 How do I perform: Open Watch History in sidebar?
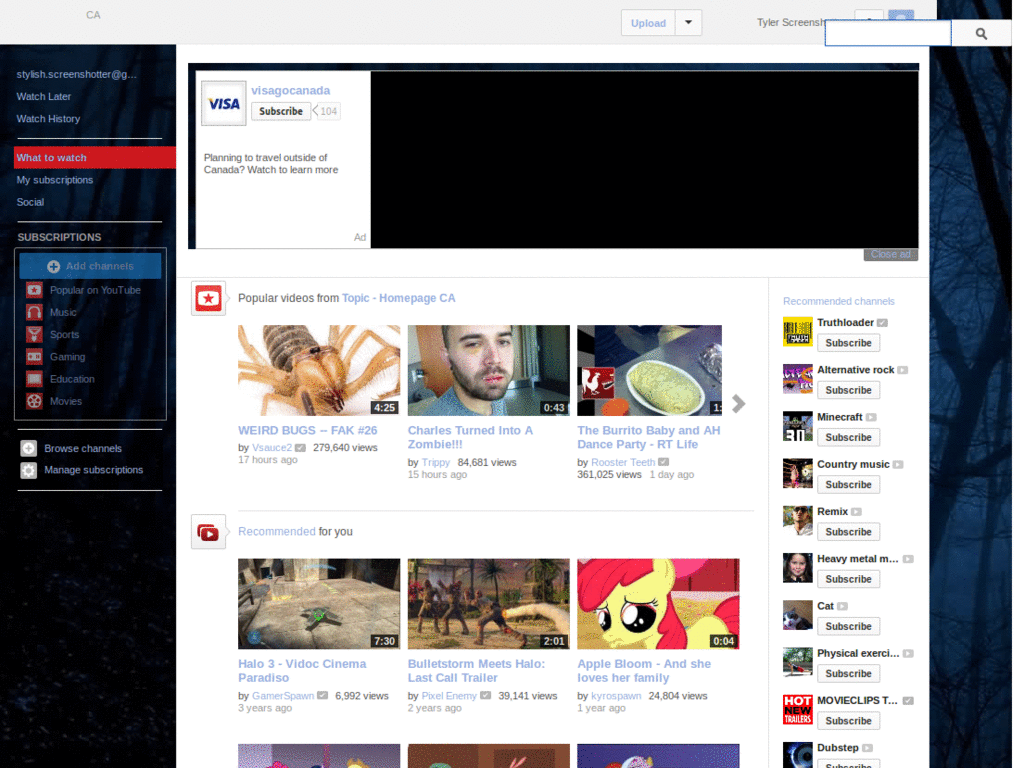(48, 119)
